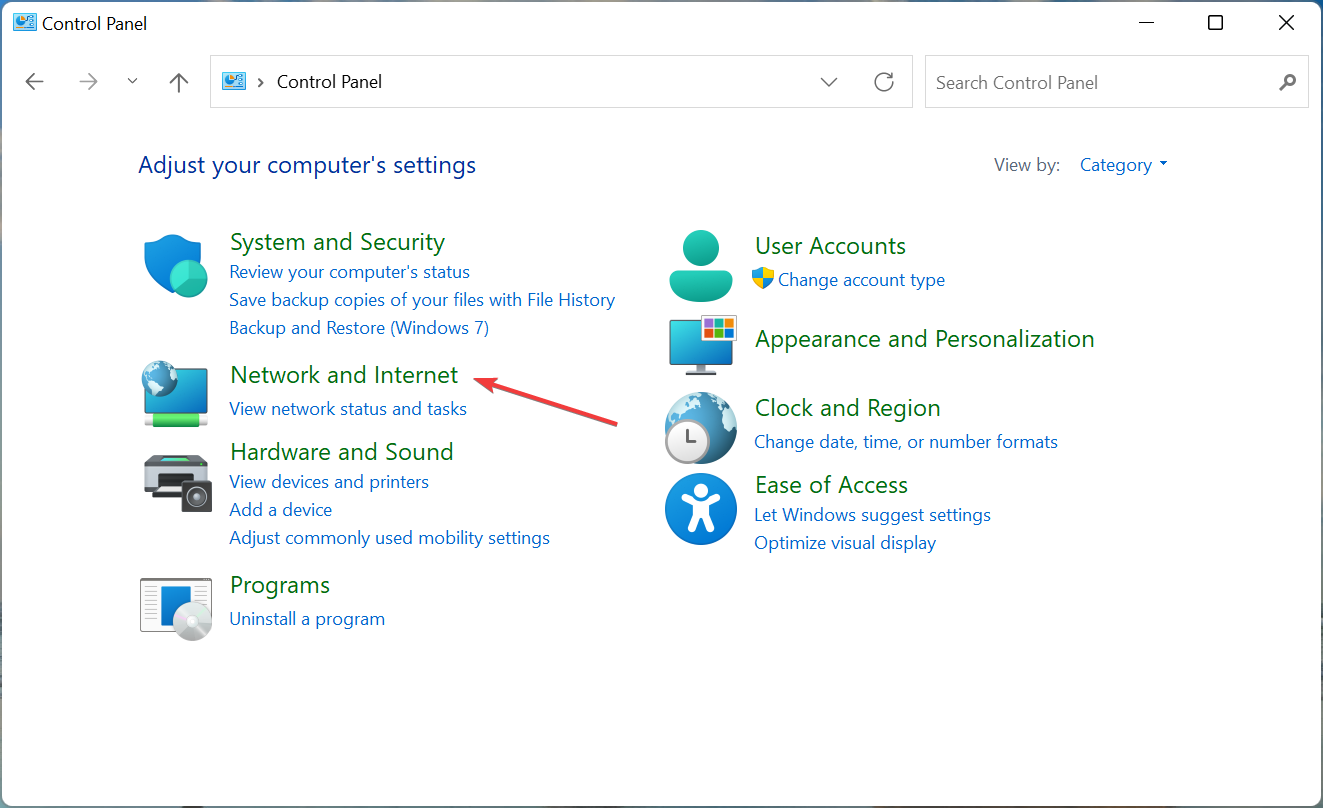
Task: Open the Ease of Access icon
Action: (x=700, y=509)
